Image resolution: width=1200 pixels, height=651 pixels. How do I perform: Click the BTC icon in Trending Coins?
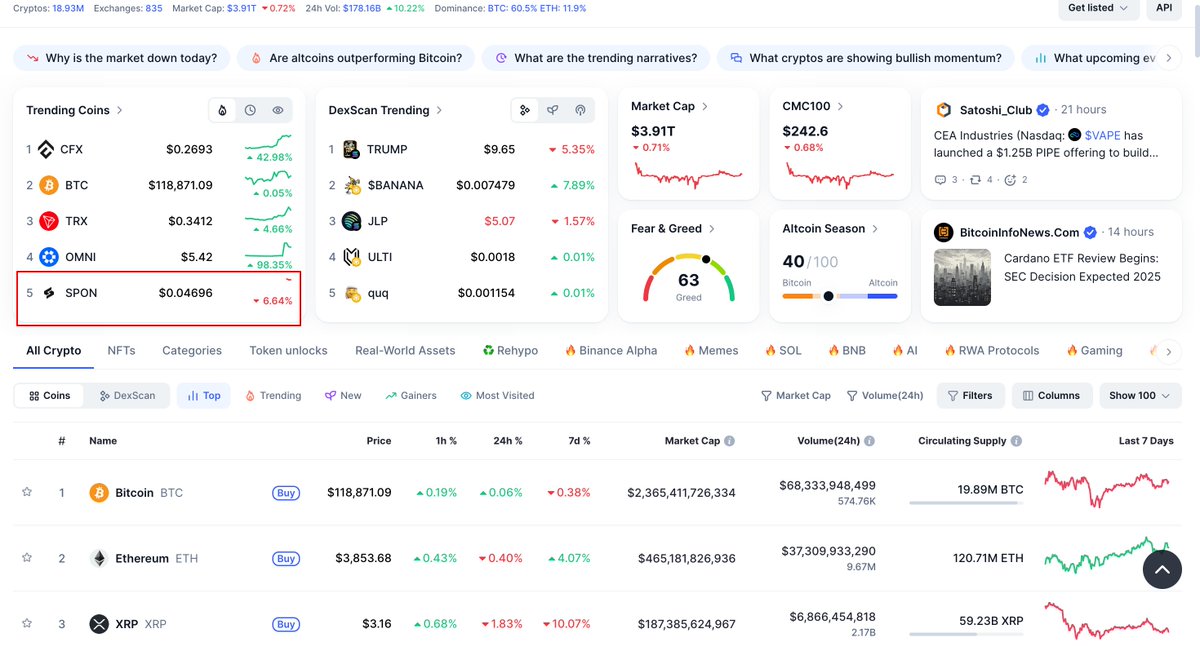(48, 185)
